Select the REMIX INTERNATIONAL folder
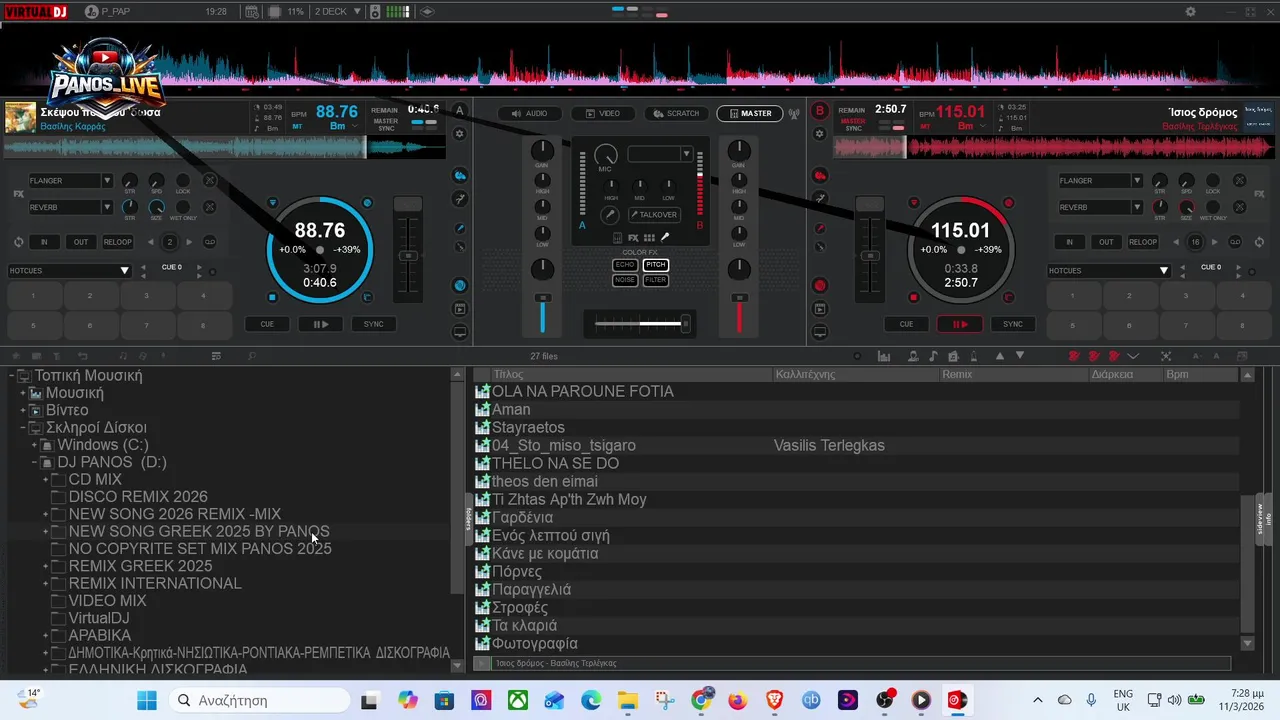 click(155, 584)
